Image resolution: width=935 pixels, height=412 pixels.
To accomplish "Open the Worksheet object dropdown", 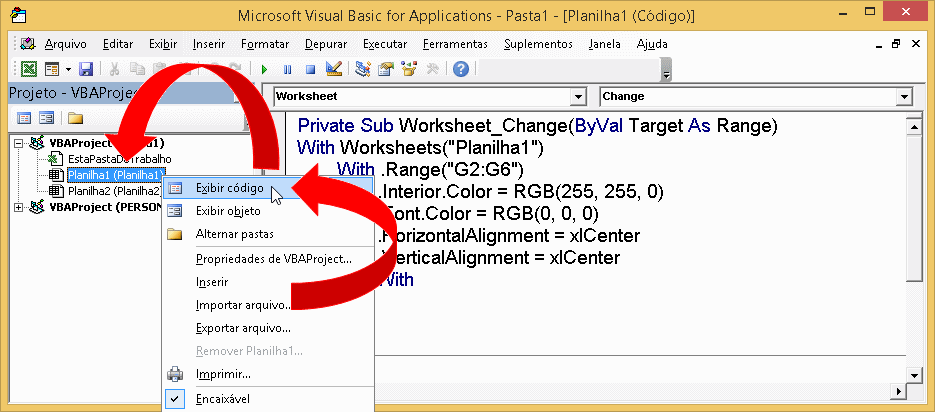I will pos(577,97).
